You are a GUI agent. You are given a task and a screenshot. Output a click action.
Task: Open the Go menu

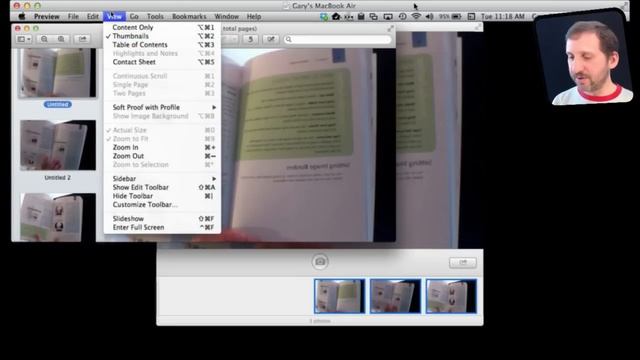tap(134, 16)
